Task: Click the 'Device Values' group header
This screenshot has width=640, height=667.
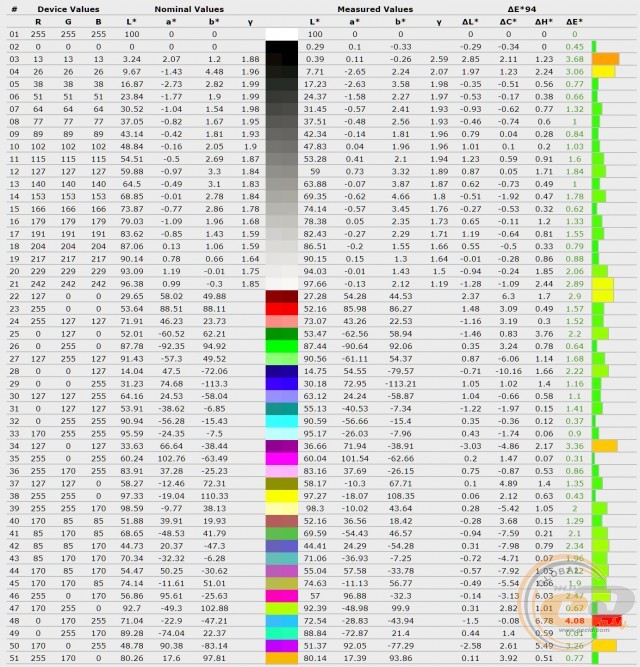Action: pos(68,9)
